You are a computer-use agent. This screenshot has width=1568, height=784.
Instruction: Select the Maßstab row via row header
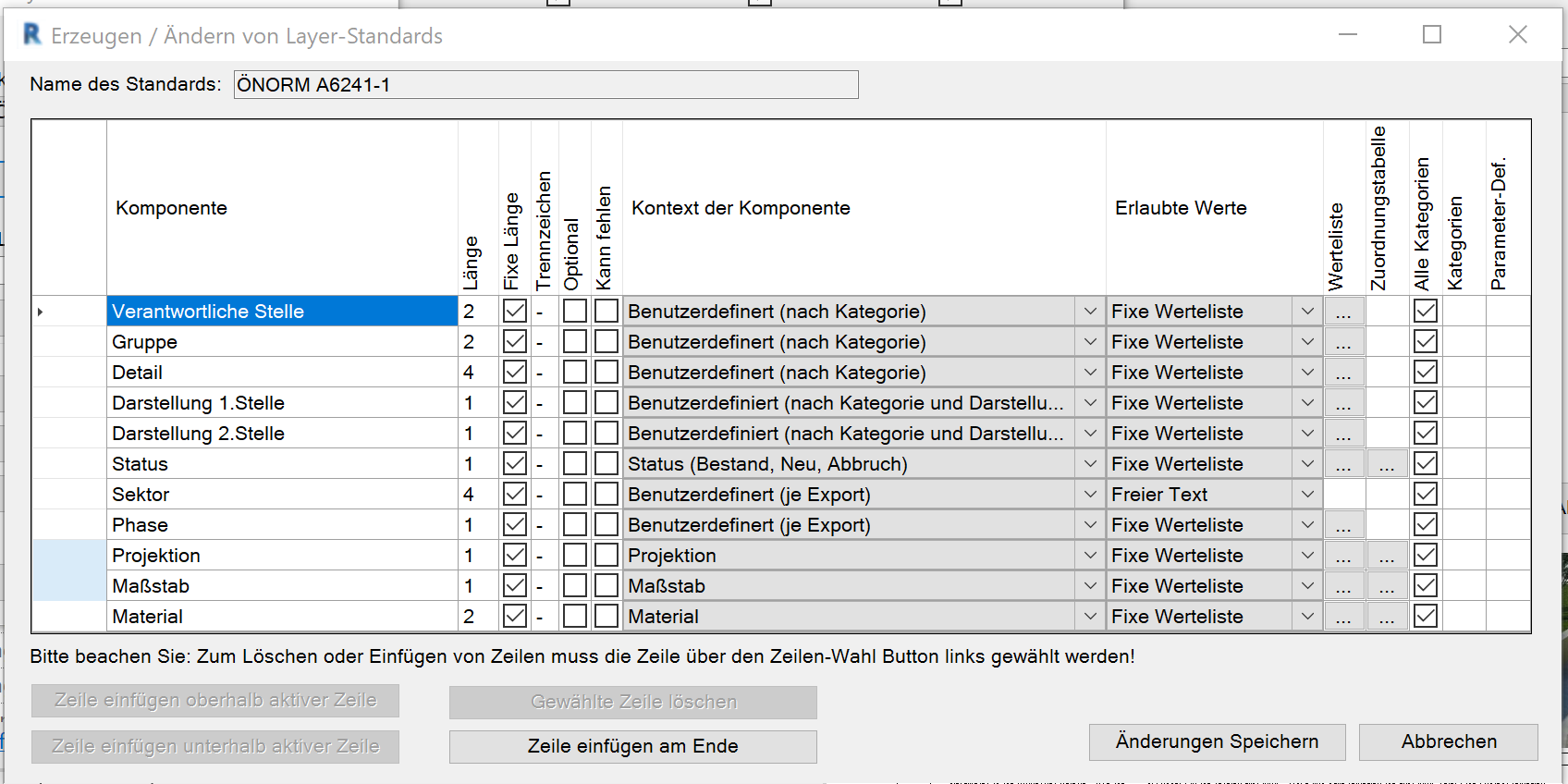(69, 586)
